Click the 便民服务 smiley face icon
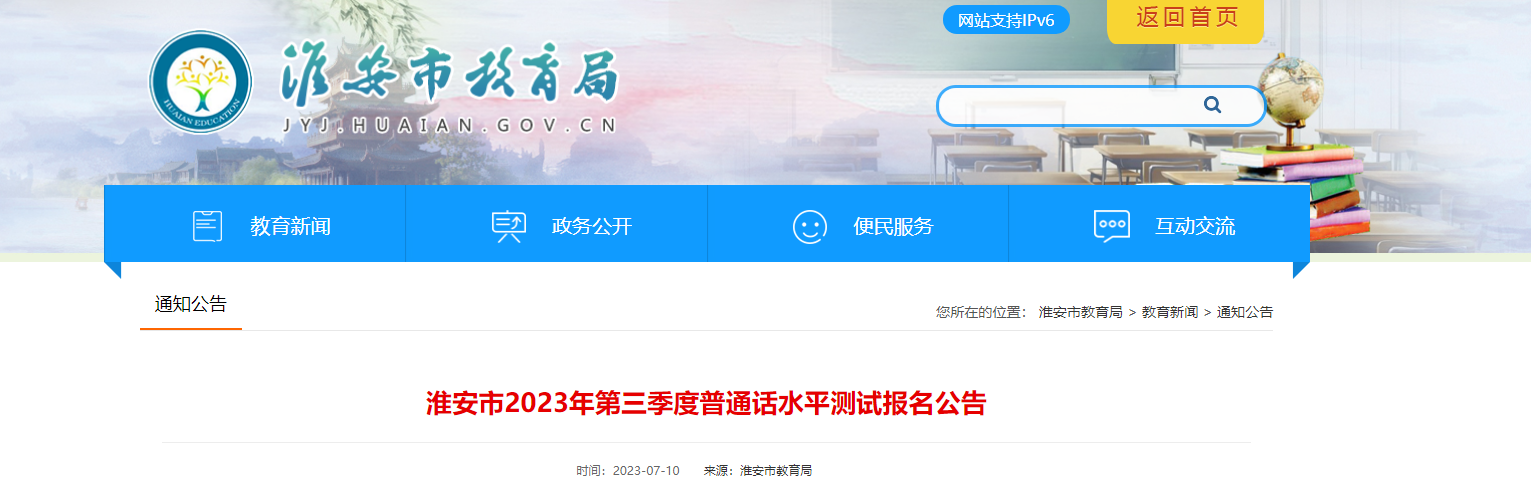The height and width of the screenshot is (503, 1531). (x=810, y=226)
